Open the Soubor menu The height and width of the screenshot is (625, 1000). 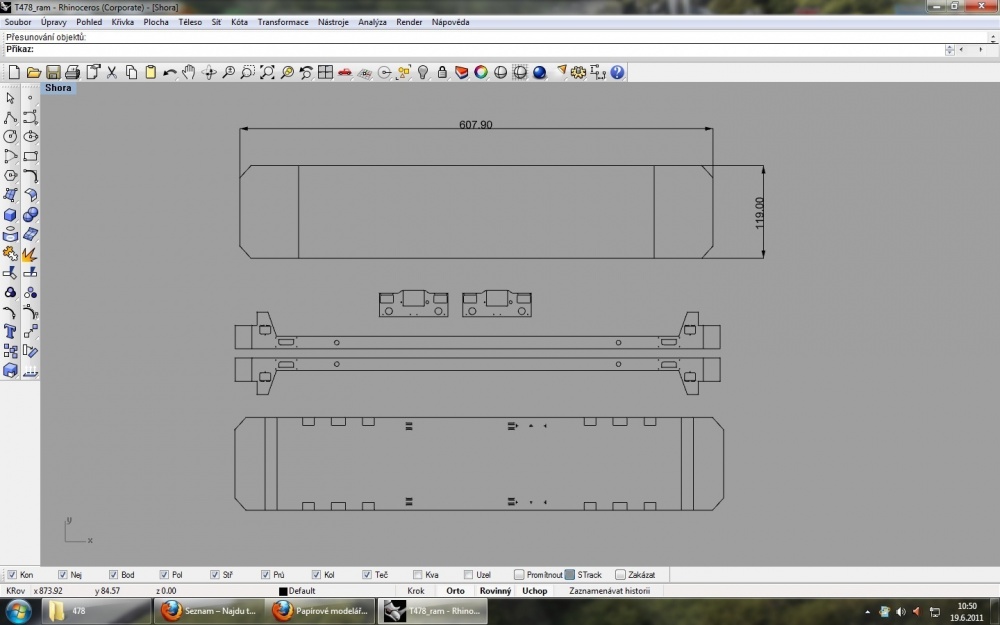(18, 22)
